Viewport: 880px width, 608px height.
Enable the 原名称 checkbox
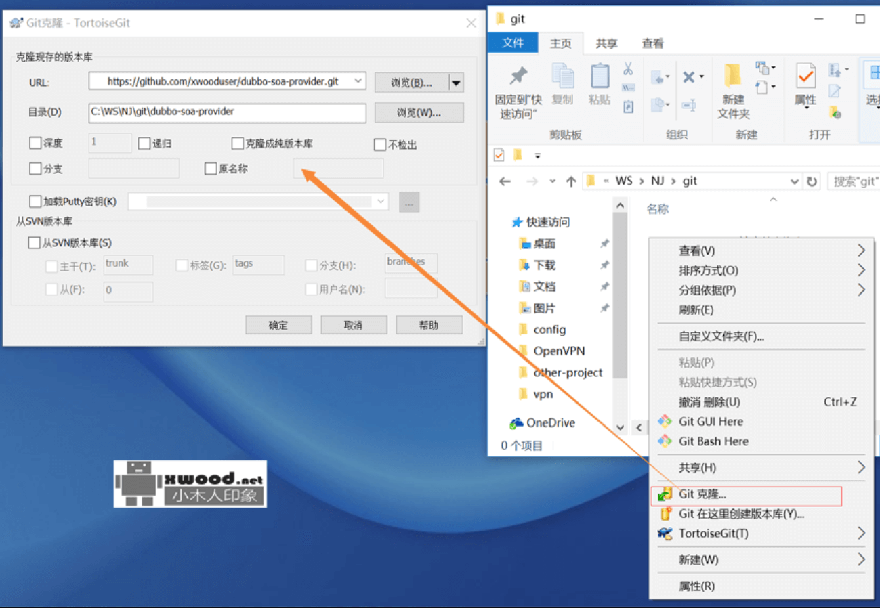210,168
